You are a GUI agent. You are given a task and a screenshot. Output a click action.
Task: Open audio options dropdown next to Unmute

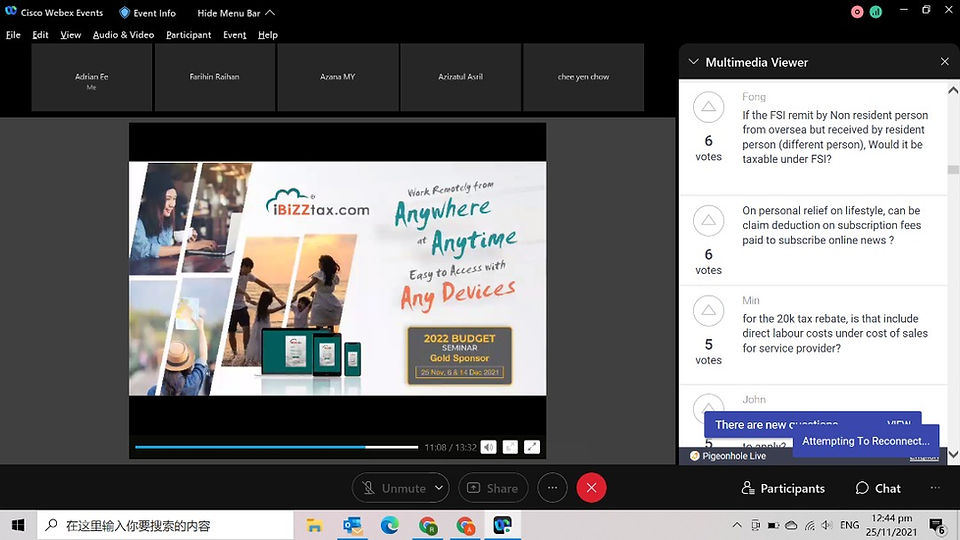439,488
